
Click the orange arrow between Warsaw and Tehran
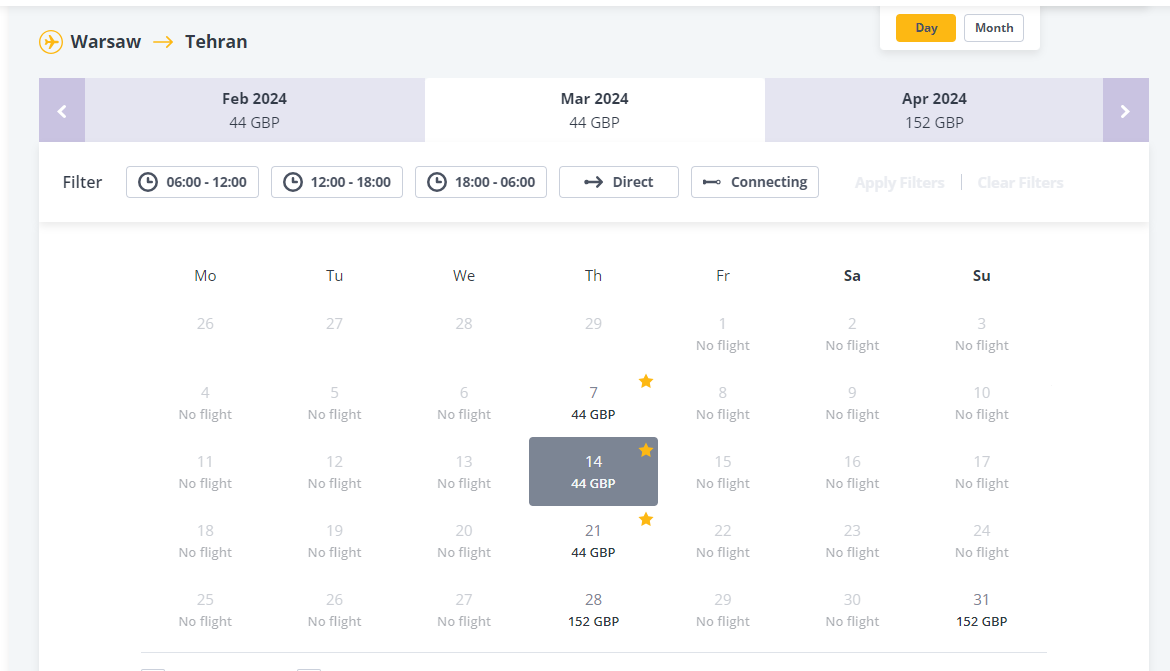pos(163,42)
